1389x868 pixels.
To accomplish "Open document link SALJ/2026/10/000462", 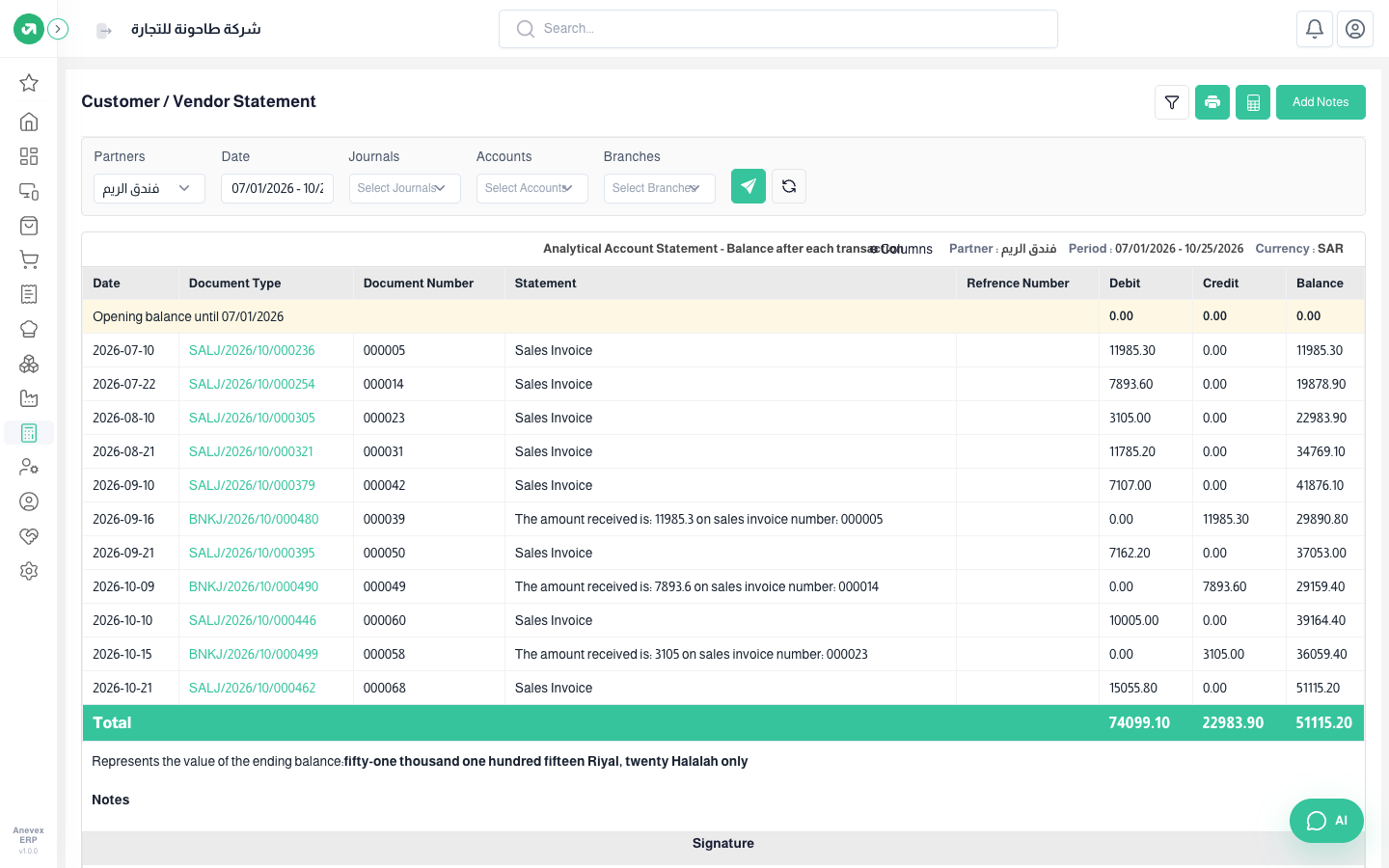I will 253,688.
